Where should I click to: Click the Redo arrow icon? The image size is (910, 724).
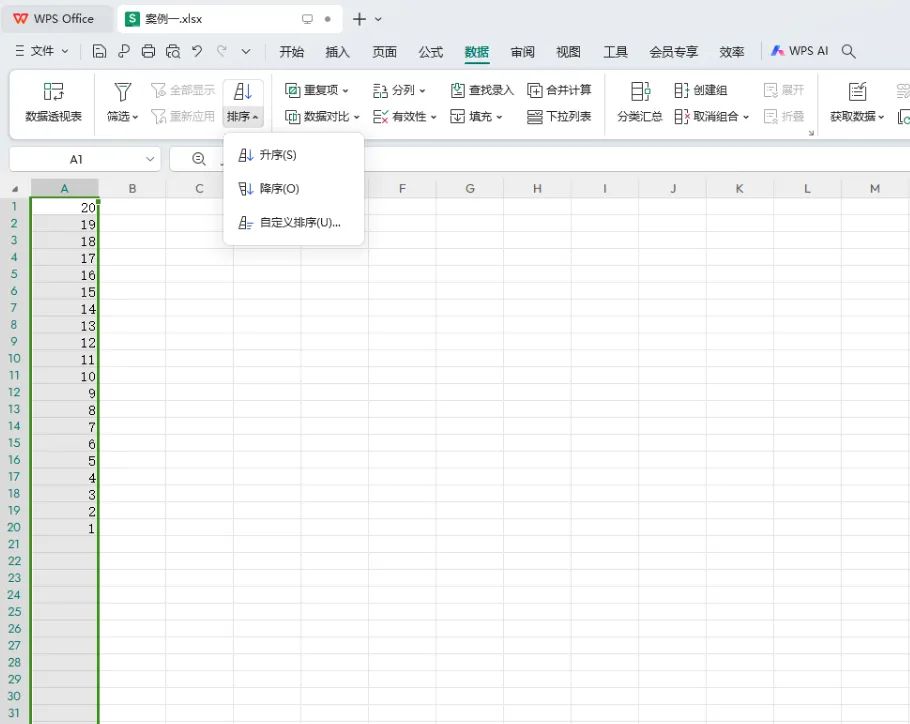tap(222, 51)
